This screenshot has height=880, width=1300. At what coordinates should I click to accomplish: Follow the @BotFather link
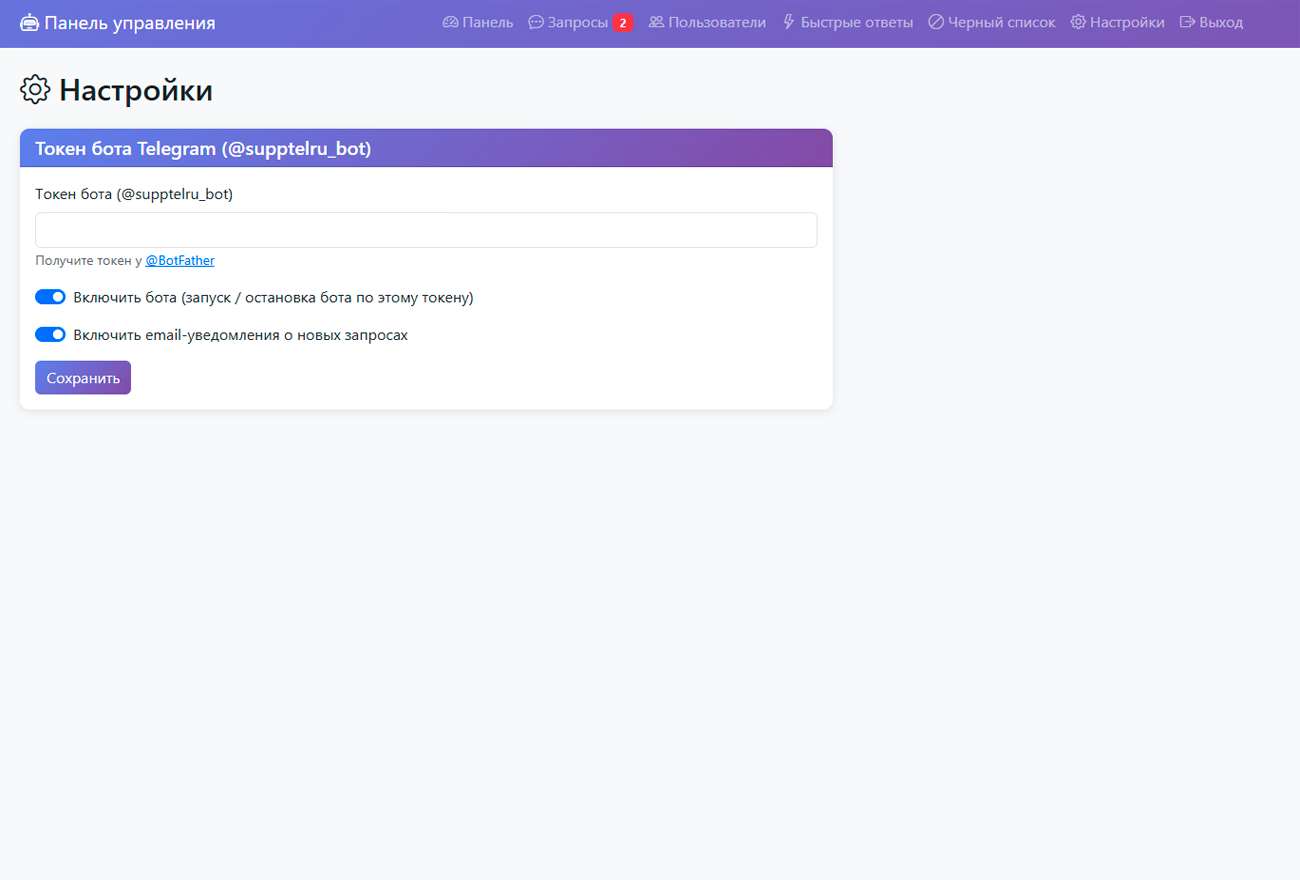[x=180, y=261]
